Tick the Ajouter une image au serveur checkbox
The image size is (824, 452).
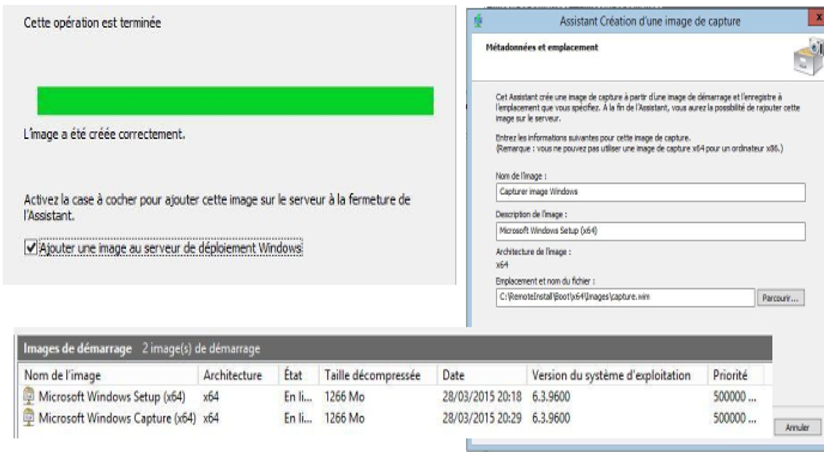coord(31,248)
